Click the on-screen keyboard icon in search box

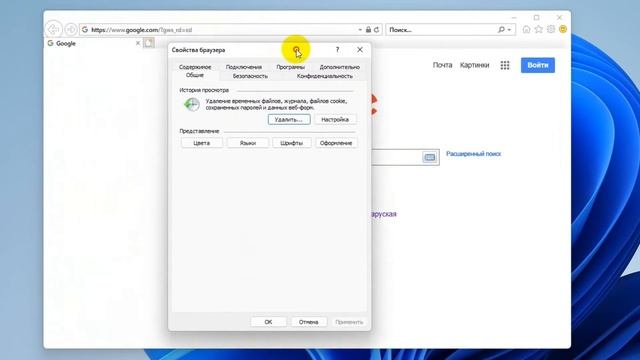coord(429,157)
